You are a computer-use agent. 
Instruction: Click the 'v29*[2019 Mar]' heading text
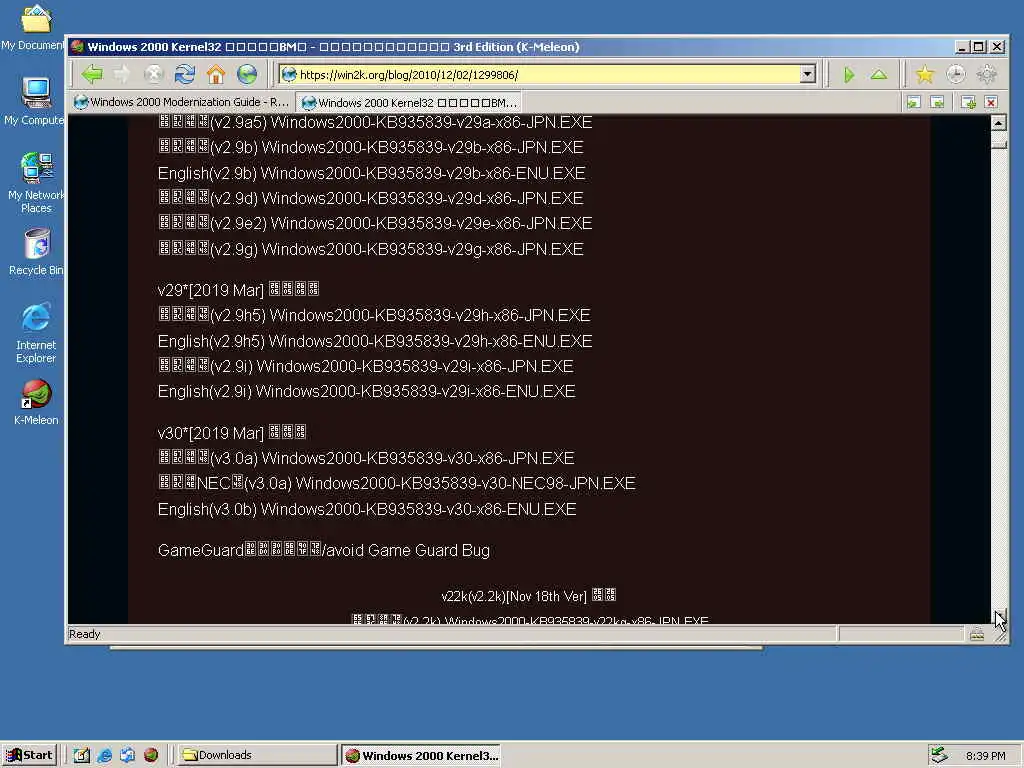pyautogui.click(x=210, y=290)
